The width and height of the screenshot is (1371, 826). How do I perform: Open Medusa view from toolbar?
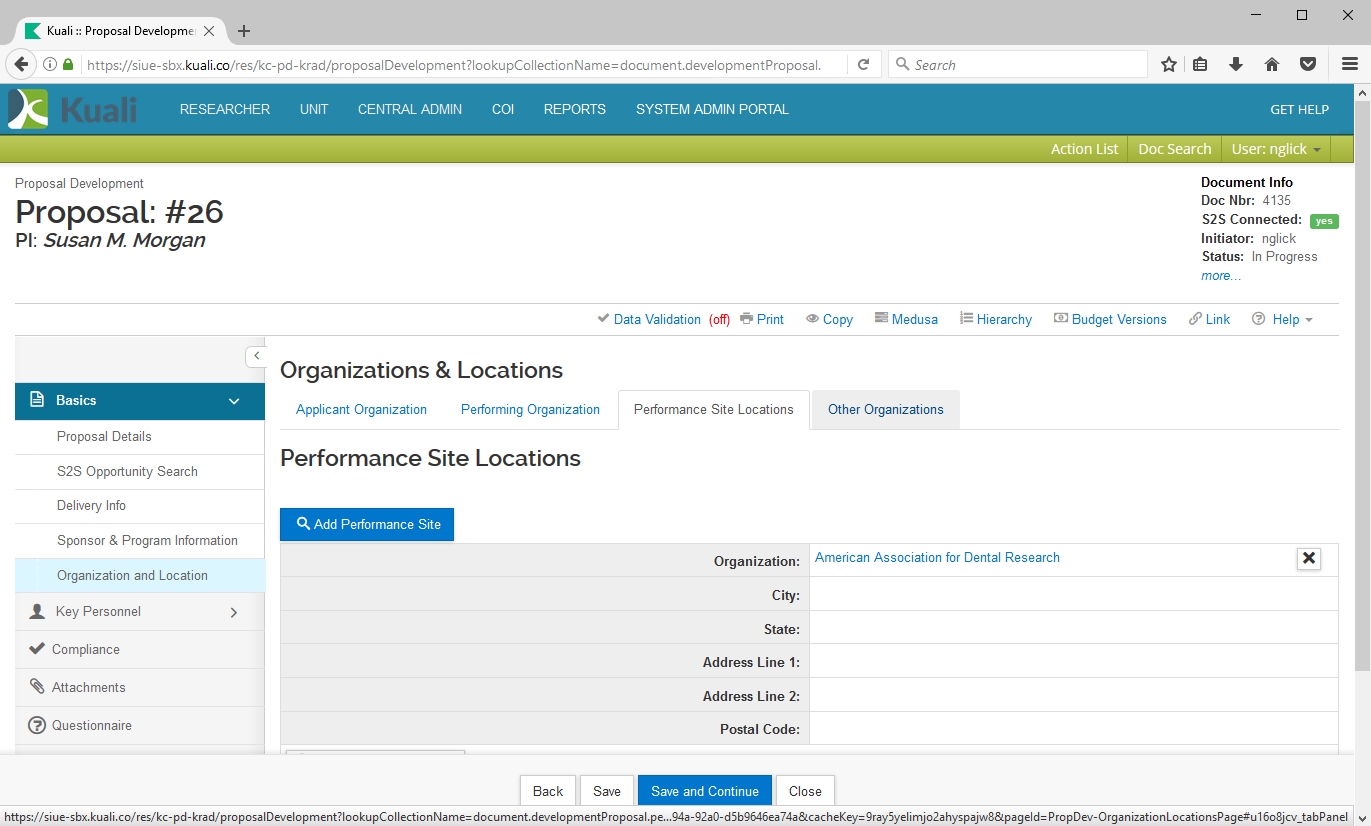(x=906, y=319)
